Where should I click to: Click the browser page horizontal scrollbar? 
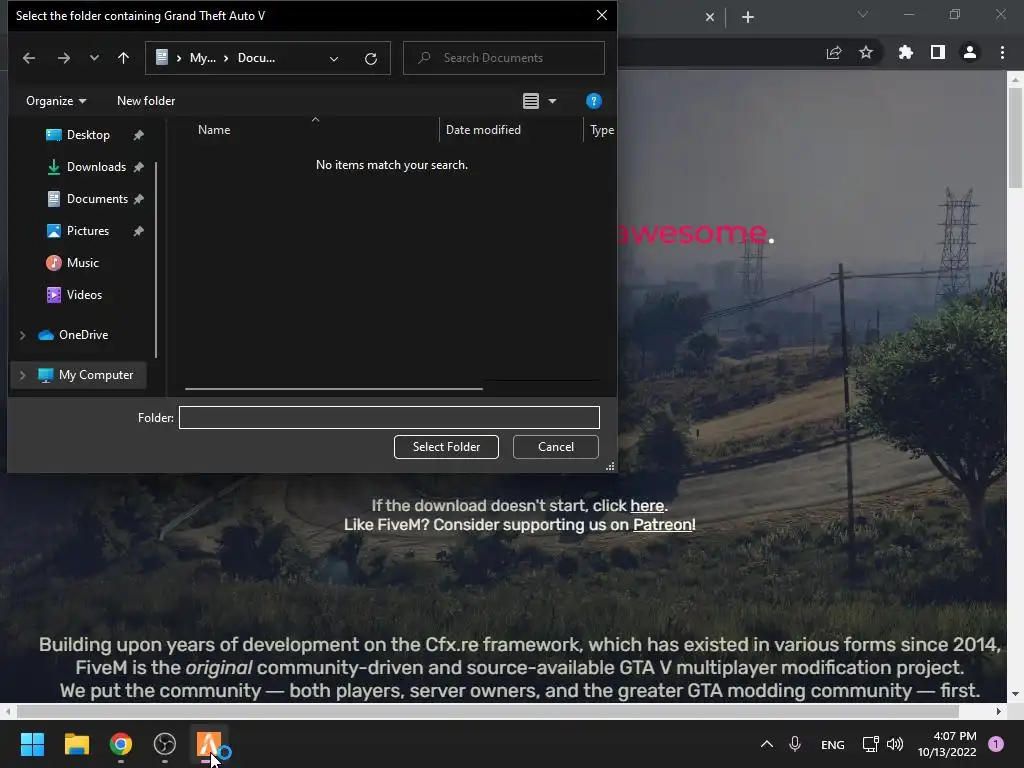coord(488,711)
